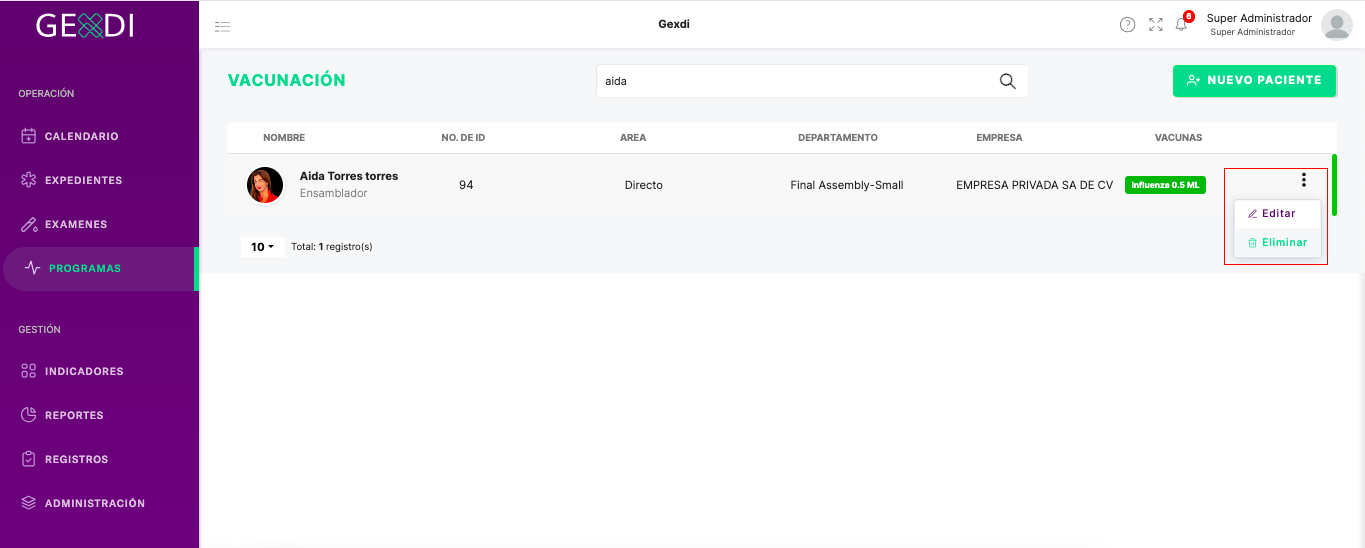The height and width of the screenshot is (548, 1365).
Task: Click the Total 1 registro(s) text
Action: click(x=331, y=246)
